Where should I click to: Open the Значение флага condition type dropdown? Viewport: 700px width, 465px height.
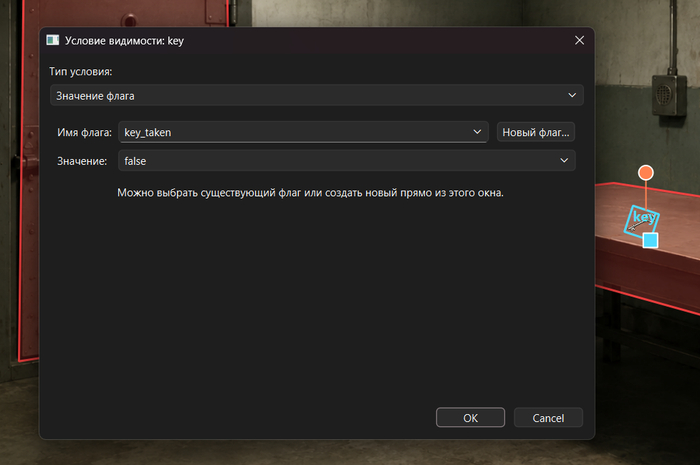click(317, 95)
